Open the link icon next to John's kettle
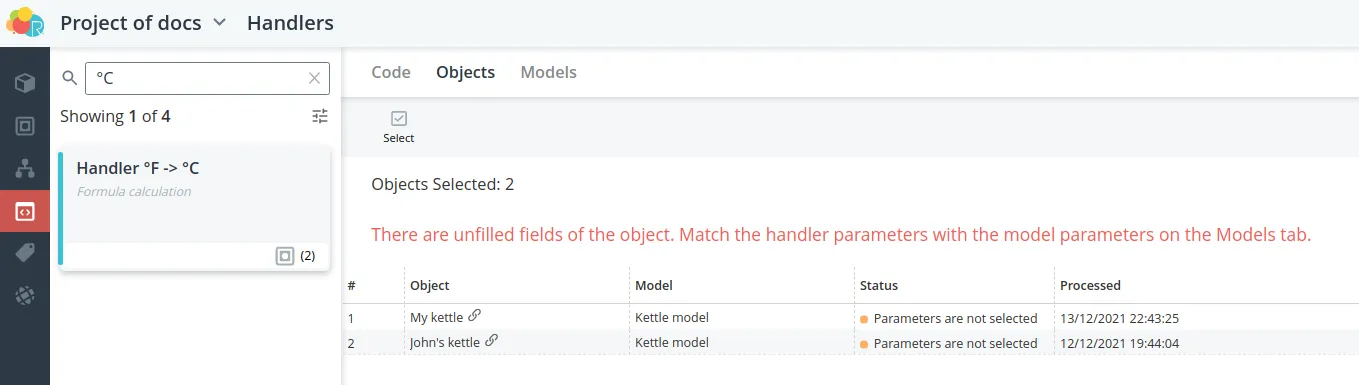The height and width of the screenshot is (385, 1359). pyautogui.click(x=491, y=340)
